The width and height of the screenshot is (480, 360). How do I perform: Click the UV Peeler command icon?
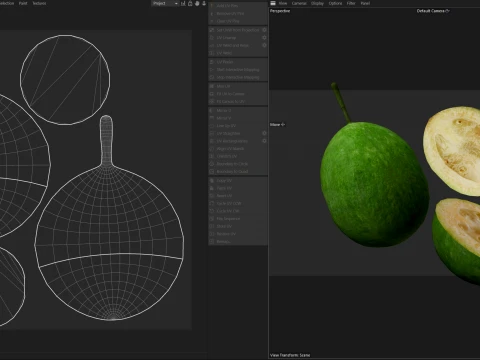coord(211,62)
